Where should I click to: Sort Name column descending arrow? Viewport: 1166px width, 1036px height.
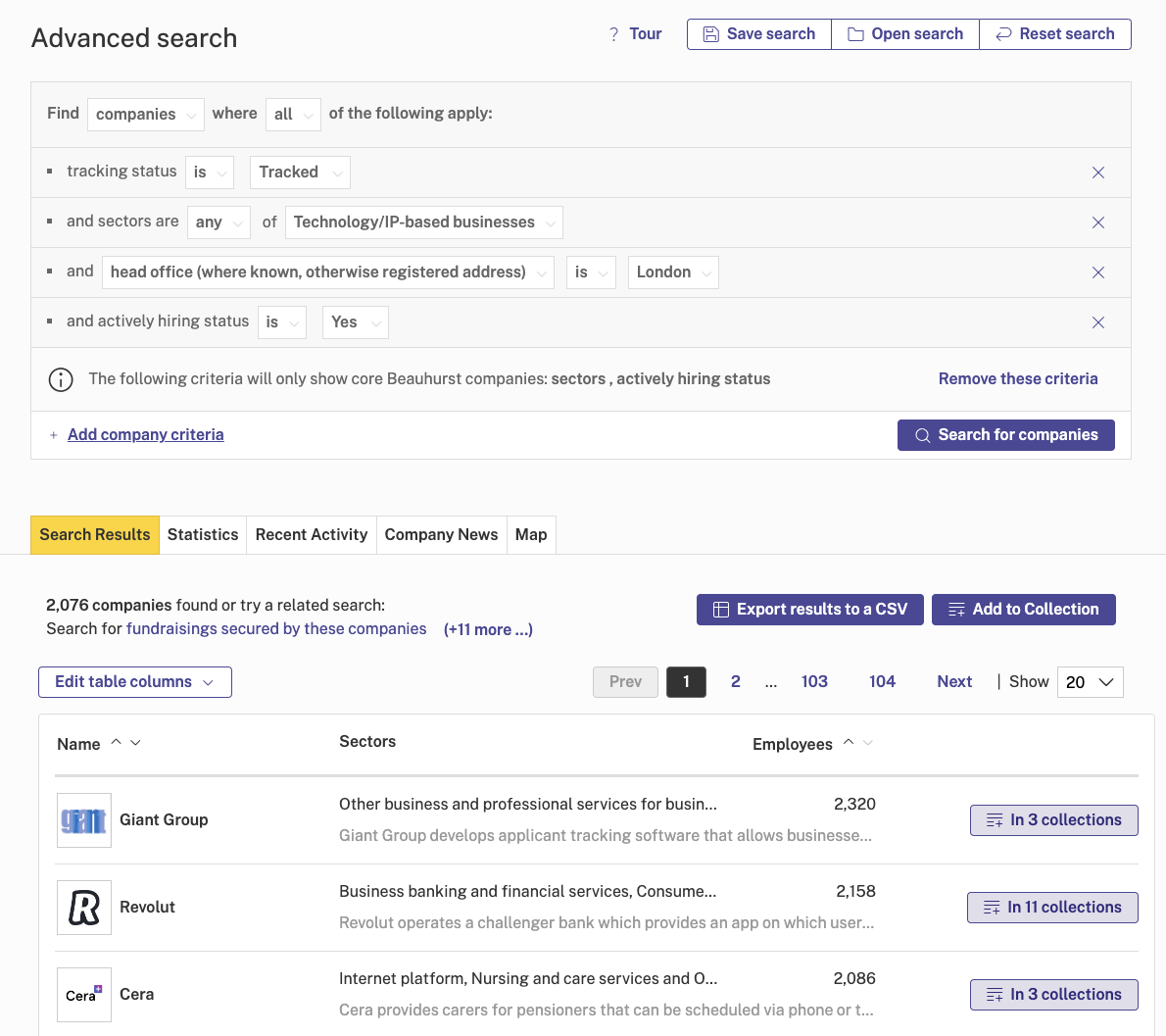135,742
